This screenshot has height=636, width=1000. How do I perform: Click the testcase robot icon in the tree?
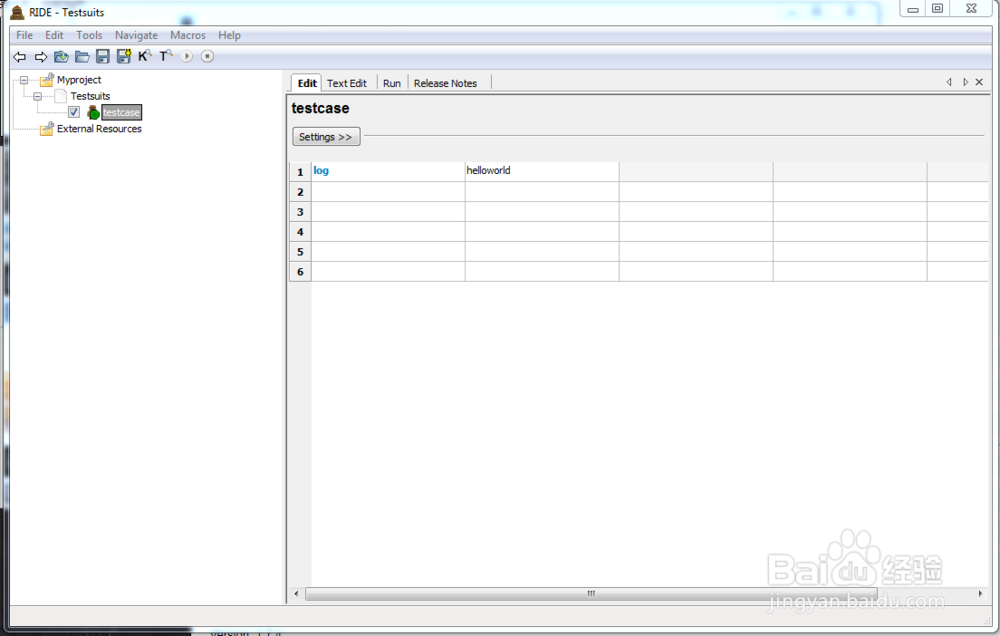pos(93,112)
